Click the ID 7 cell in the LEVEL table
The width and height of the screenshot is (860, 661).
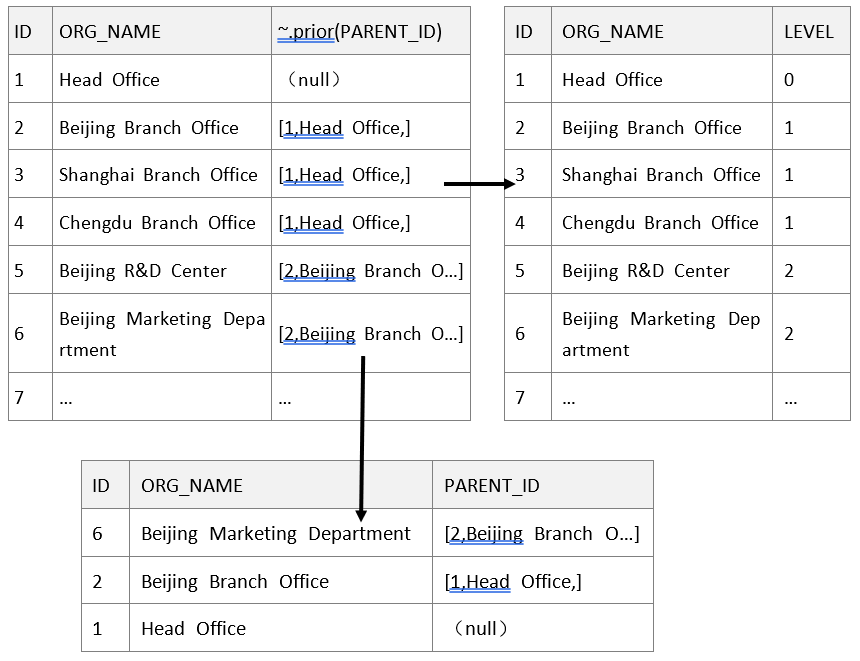tap(520, 398)
